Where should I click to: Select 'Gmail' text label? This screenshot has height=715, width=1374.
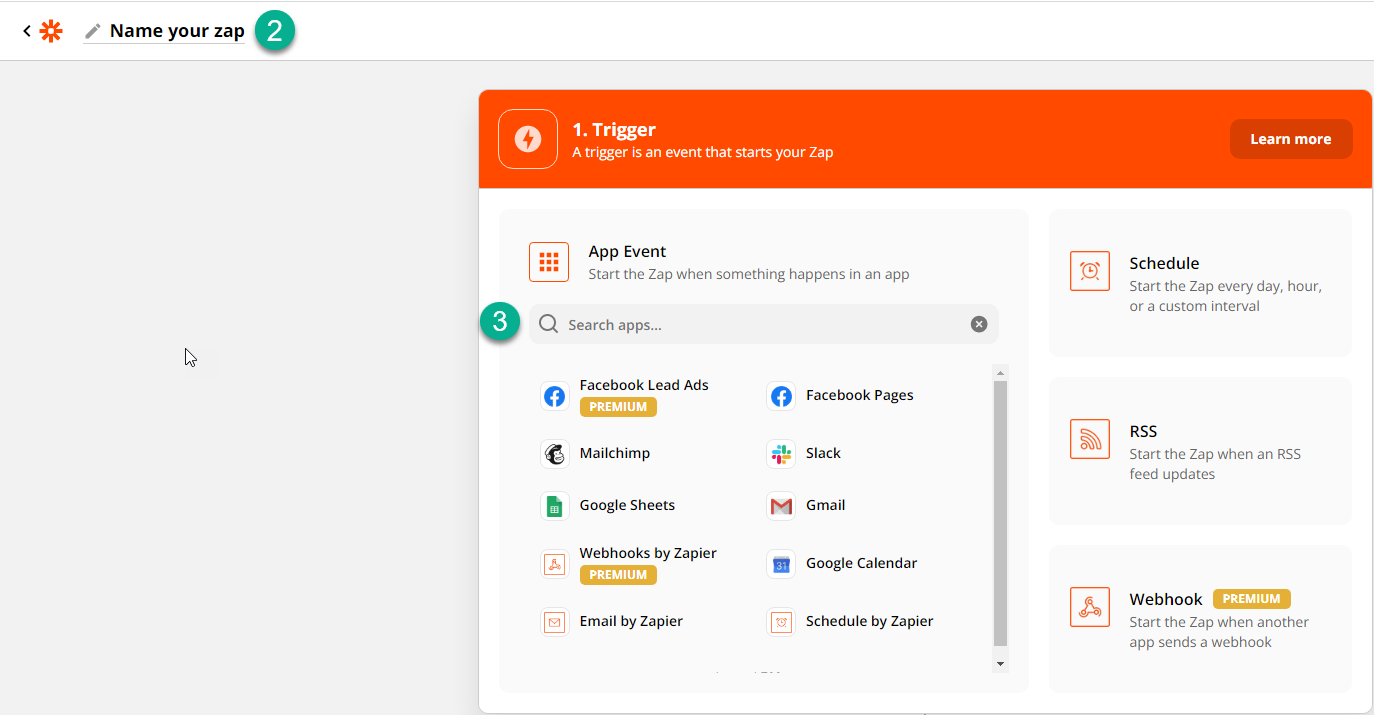826,505
